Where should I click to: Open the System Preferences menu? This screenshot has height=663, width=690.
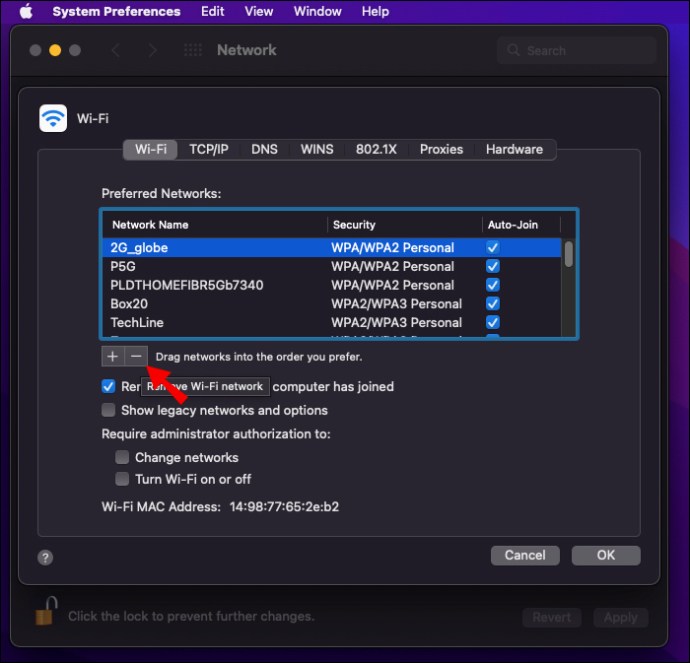click(x=116, y=11)
